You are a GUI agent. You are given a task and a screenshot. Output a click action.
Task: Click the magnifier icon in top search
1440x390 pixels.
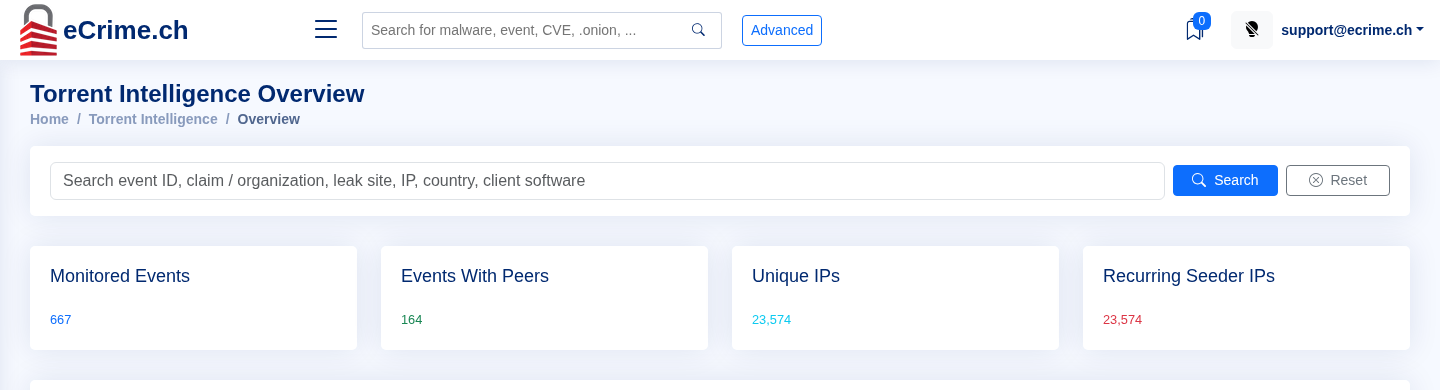click(x=698, y=30)
